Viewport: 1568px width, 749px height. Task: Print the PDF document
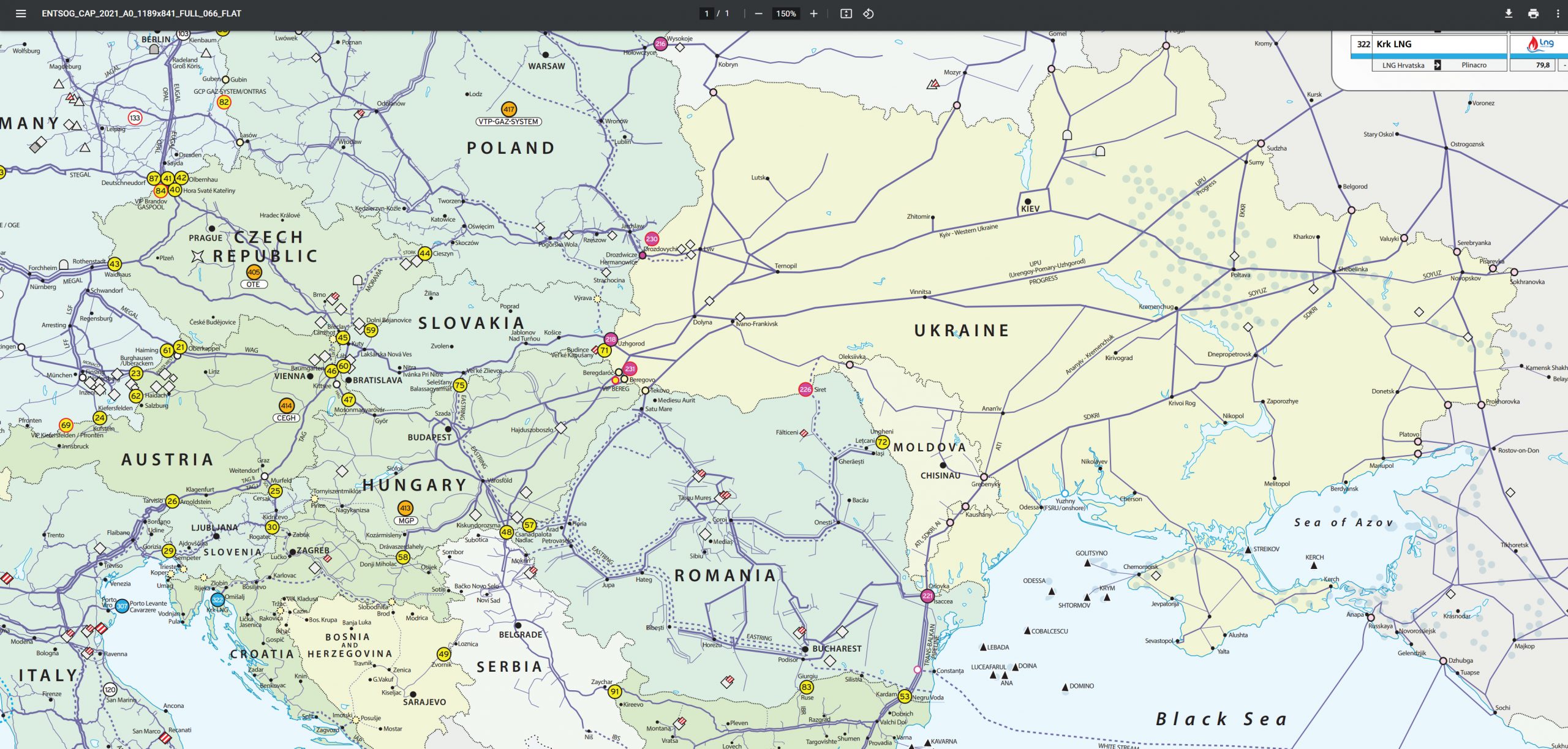click(1533, 13)
